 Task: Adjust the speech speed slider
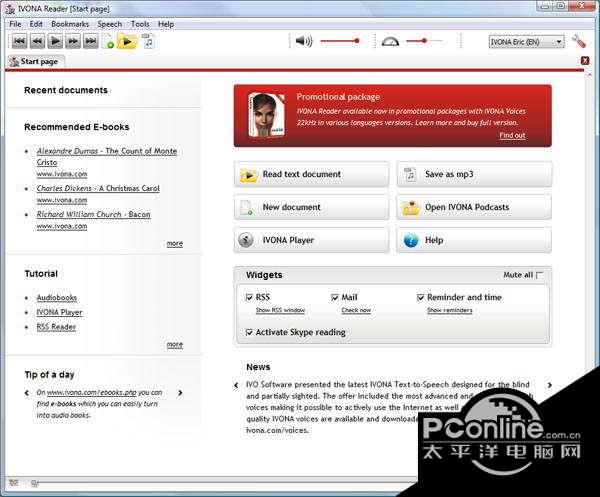pos(423,41)
